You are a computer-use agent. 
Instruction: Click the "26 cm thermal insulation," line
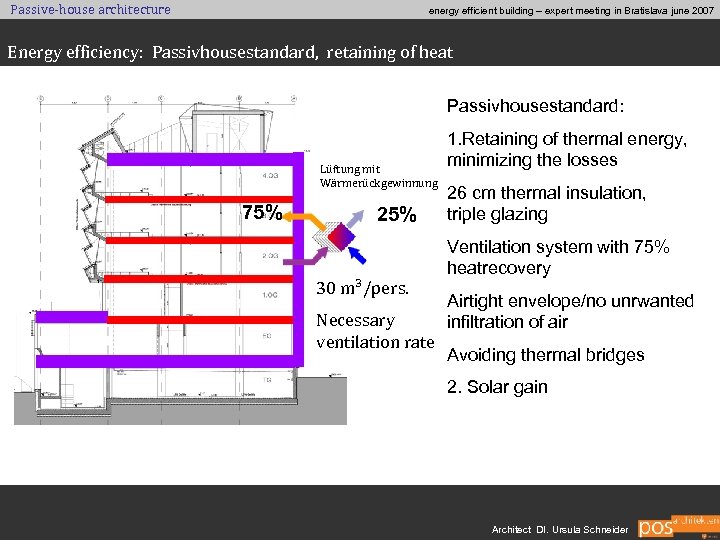coord(546,193)
